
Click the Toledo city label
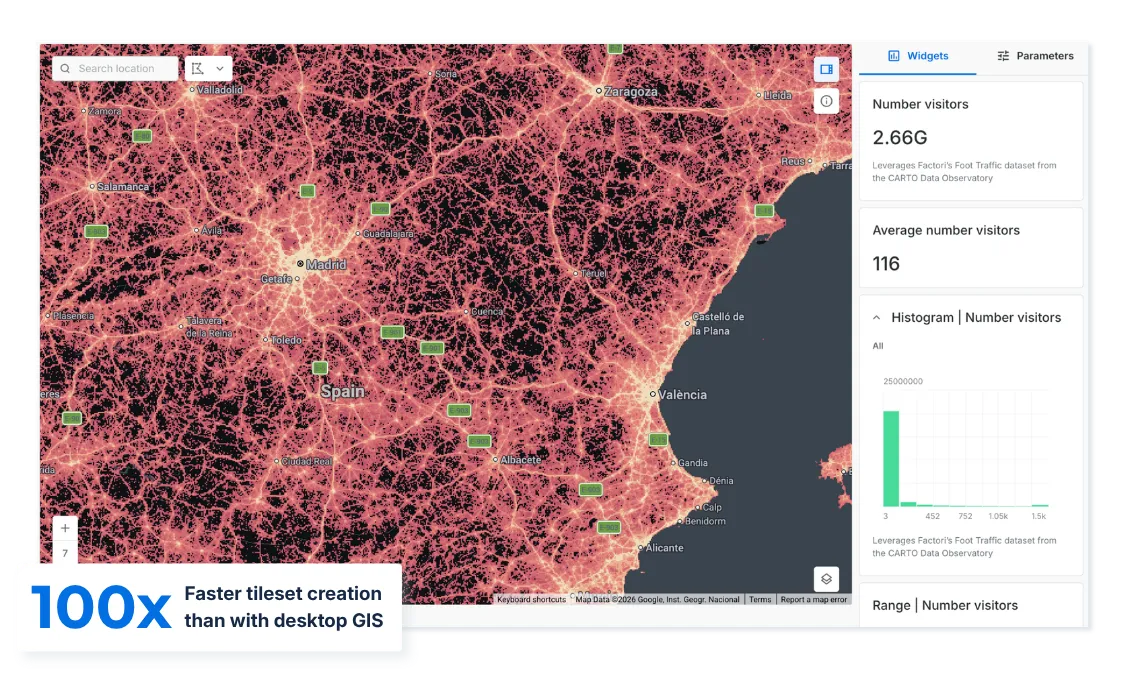point(287,340)
